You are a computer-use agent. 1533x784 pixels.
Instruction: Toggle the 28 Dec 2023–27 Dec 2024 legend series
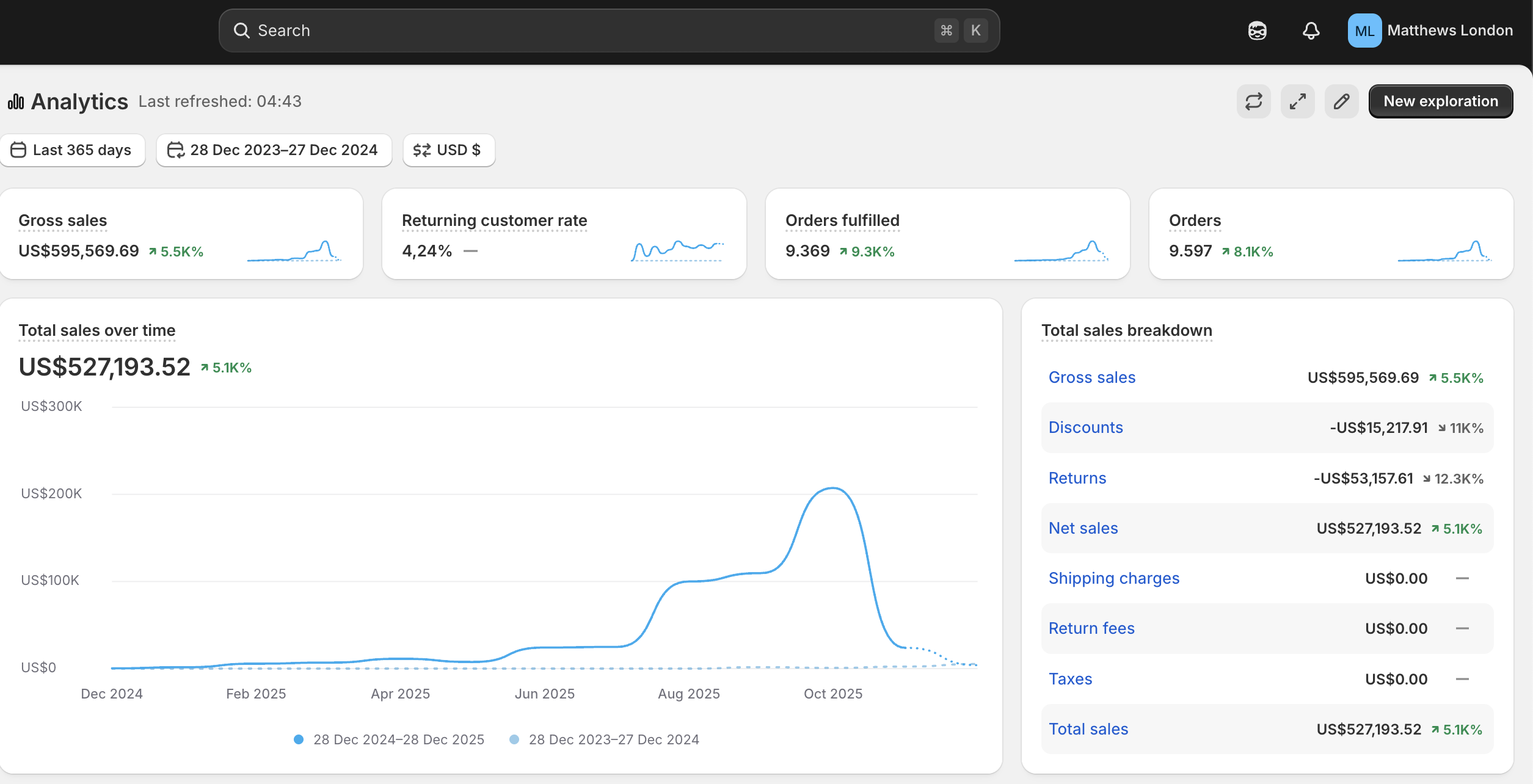click(603, 739)
